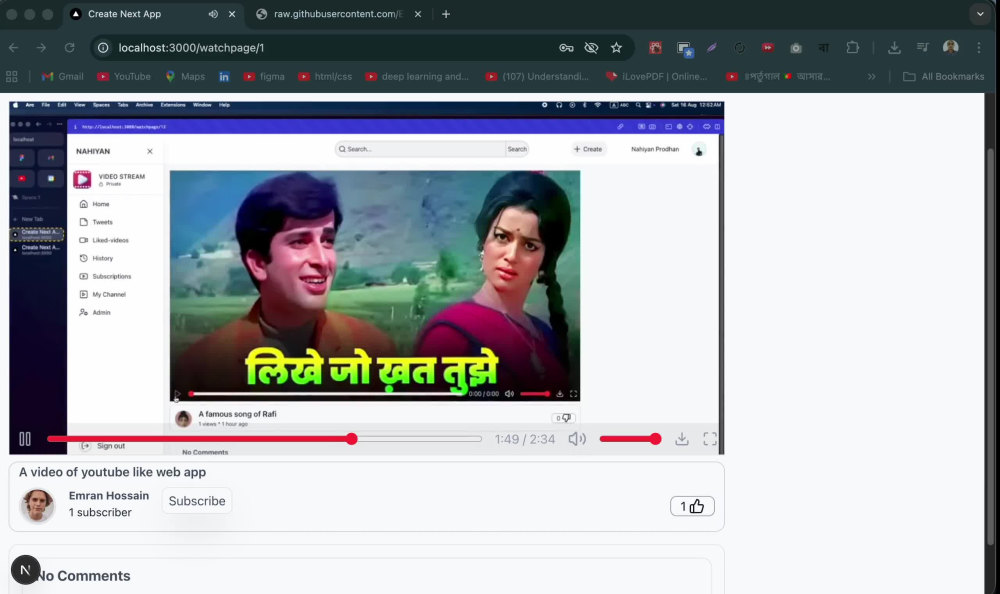Open Emran Hossain's profile avatar
The image size is (1000, 594).
pyautogui.click(x=38, y=505)
